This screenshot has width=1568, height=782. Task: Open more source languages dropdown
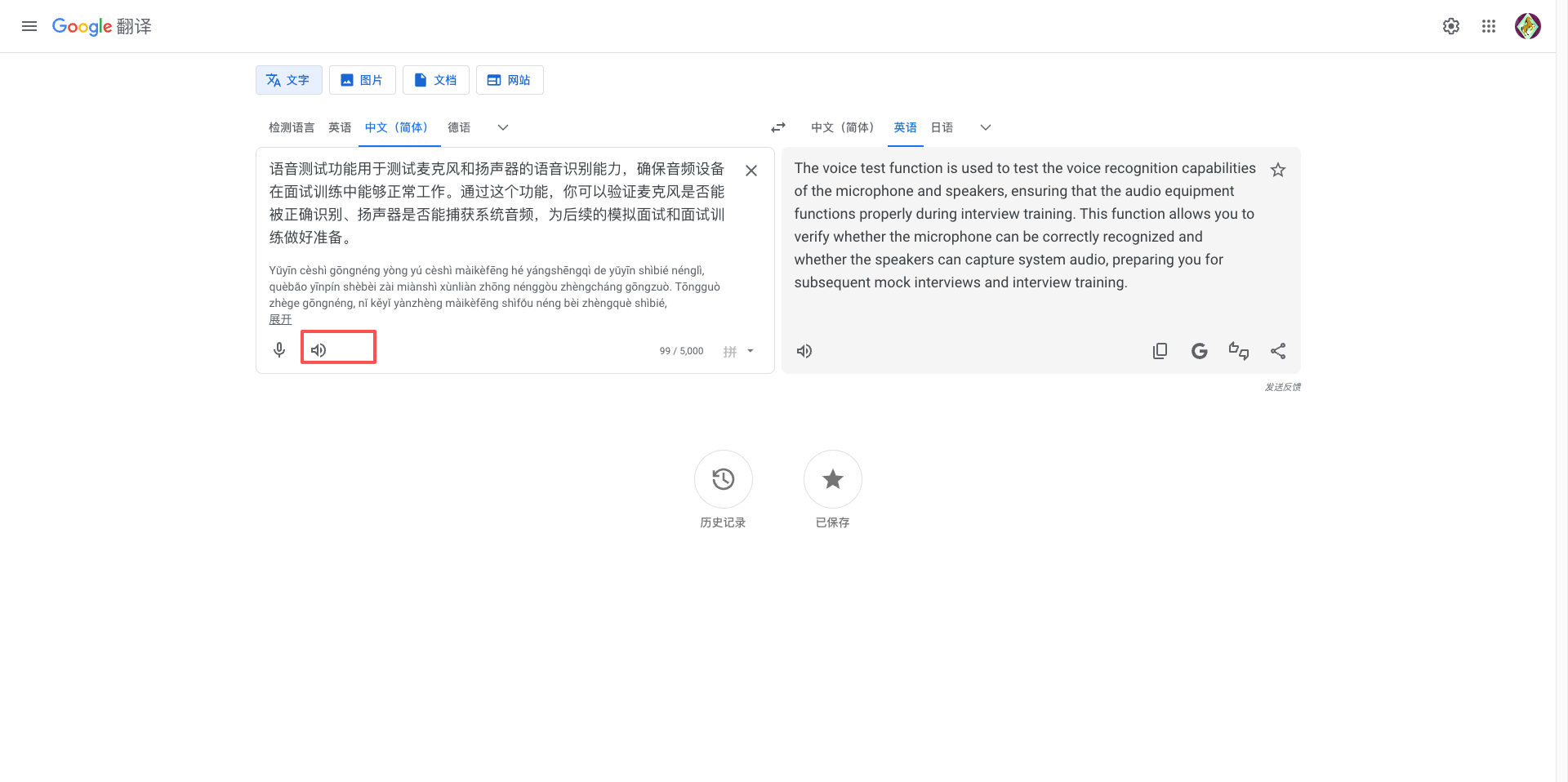pos(502,128)
